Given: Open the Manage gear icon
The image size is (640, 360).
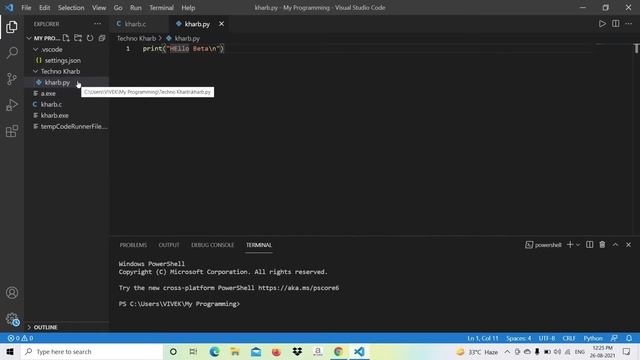Looking at the screenshot, I should [12, 318].
